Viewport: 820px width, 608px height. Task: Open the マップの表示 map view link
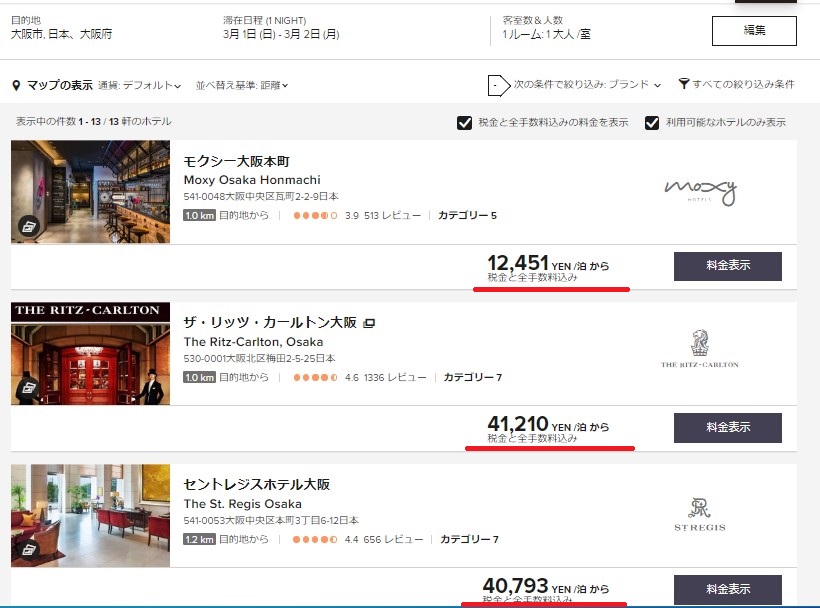60,85
